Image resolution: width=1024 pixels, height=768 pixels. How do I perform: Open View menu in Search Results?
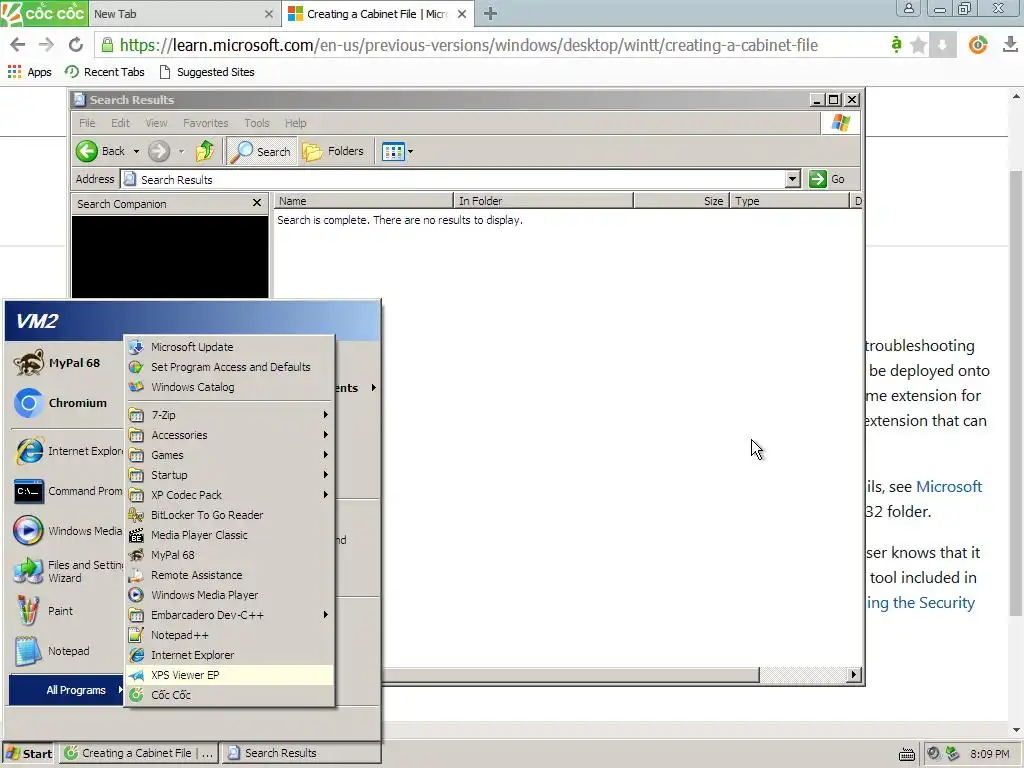[x=156, y=123]
